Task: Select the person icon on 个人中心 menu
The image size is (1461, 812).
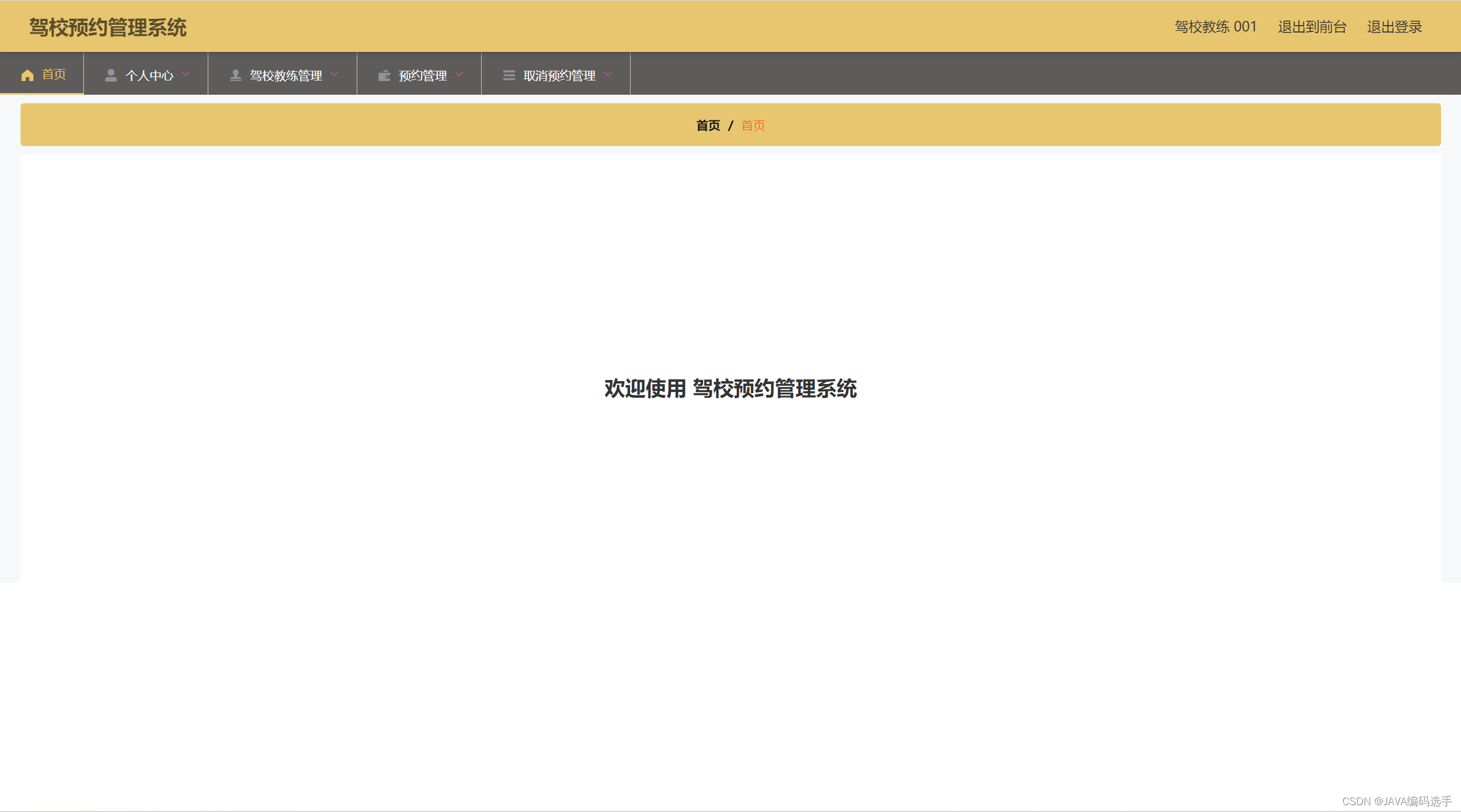Action: [x=111, y=74]
